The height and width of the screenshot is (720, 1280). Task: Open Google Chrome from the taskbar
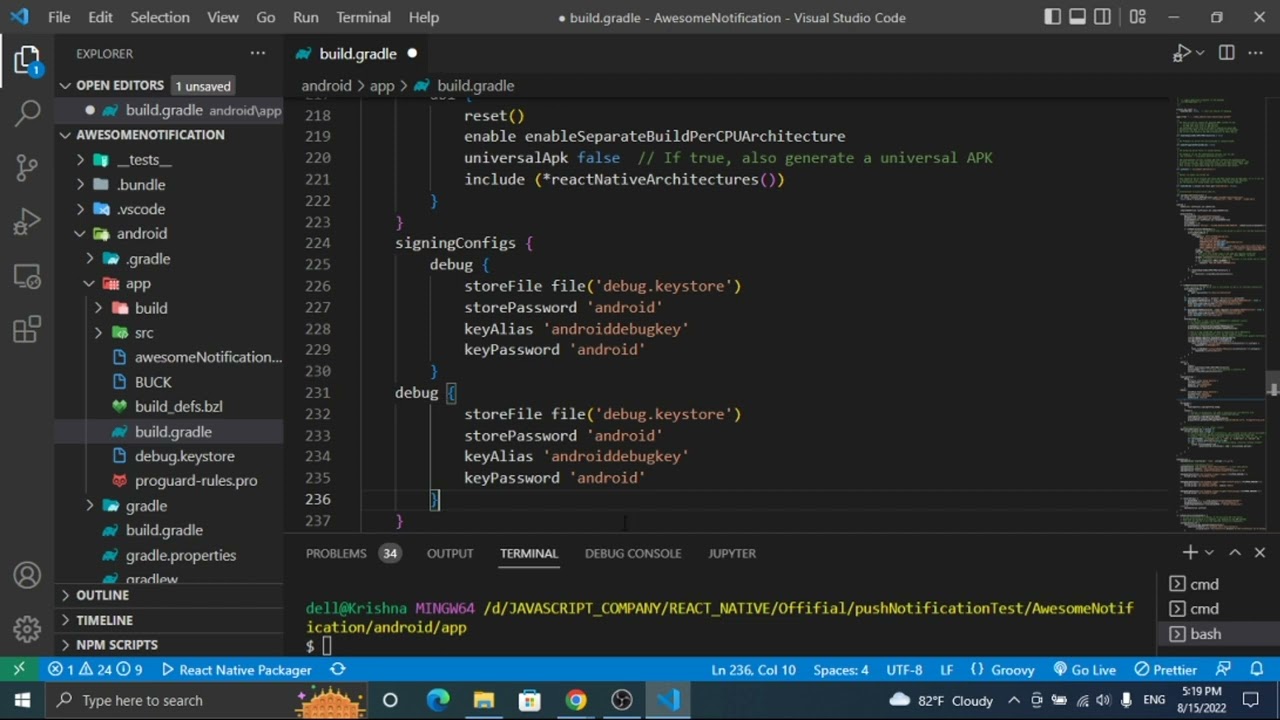click(576, 700)
